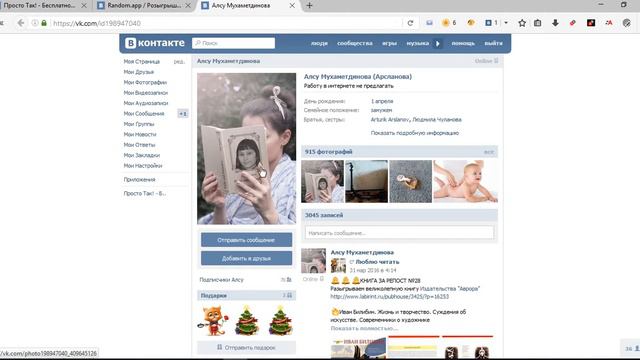
Task: Switch to the Просто Так tab
Action: 40,6
